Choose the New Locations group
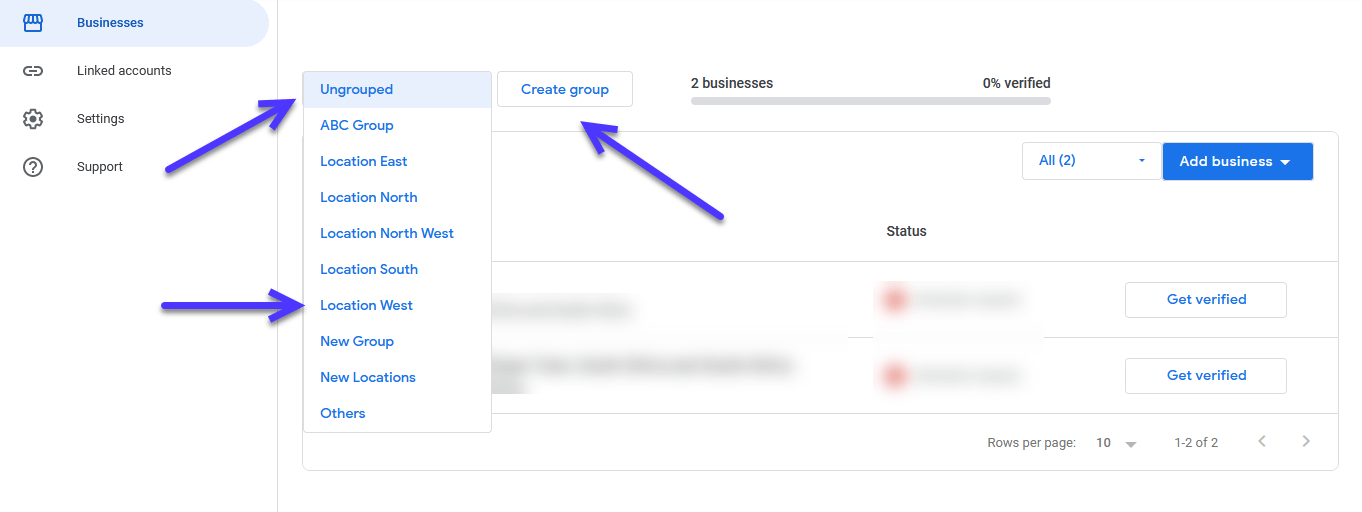Image resolution: width=1362 pixels, height=512 pixels. pyautogui.click(x=397, y=377)
